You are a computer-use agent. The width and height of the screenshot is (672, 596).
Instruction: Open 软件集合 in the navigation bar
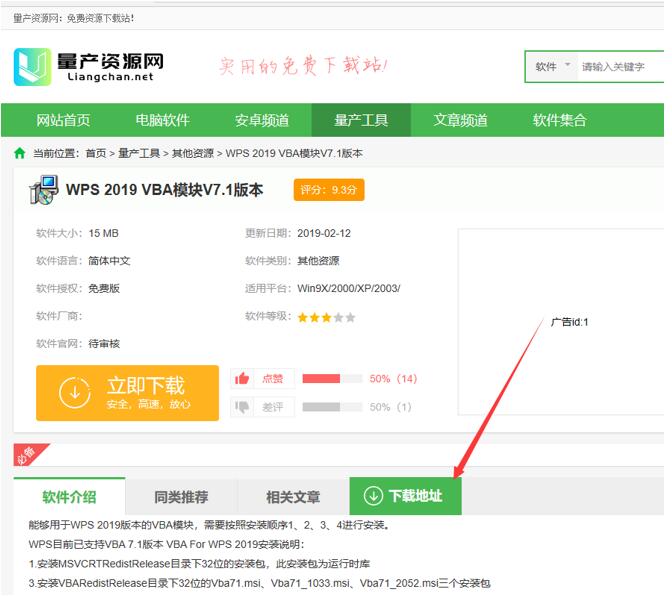tap(560, 120)
